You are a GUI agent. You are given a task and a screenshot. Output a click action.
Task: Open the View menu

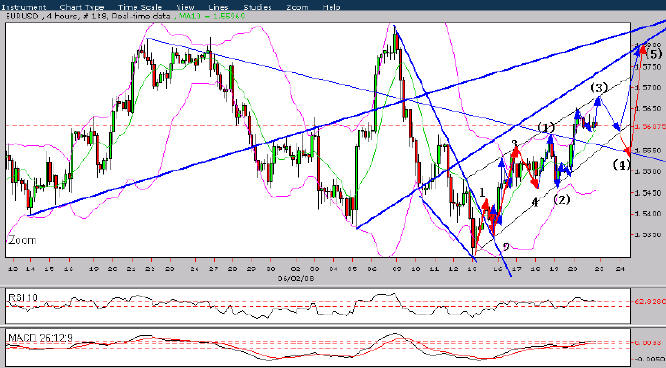pyautogui.click(x=185, y=7)
